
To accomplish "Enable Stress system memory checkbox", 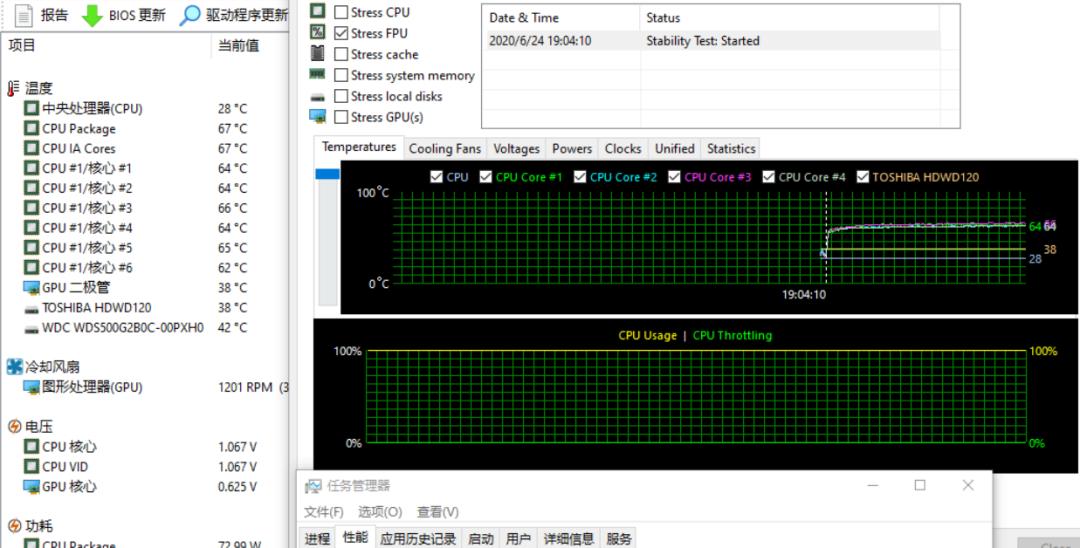I will click(341, 75).
